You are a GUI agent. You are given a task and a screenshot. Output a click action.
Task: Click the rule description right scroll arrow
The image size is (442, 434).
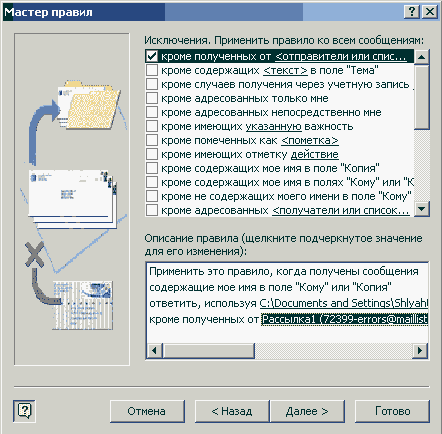pos(420,351)
